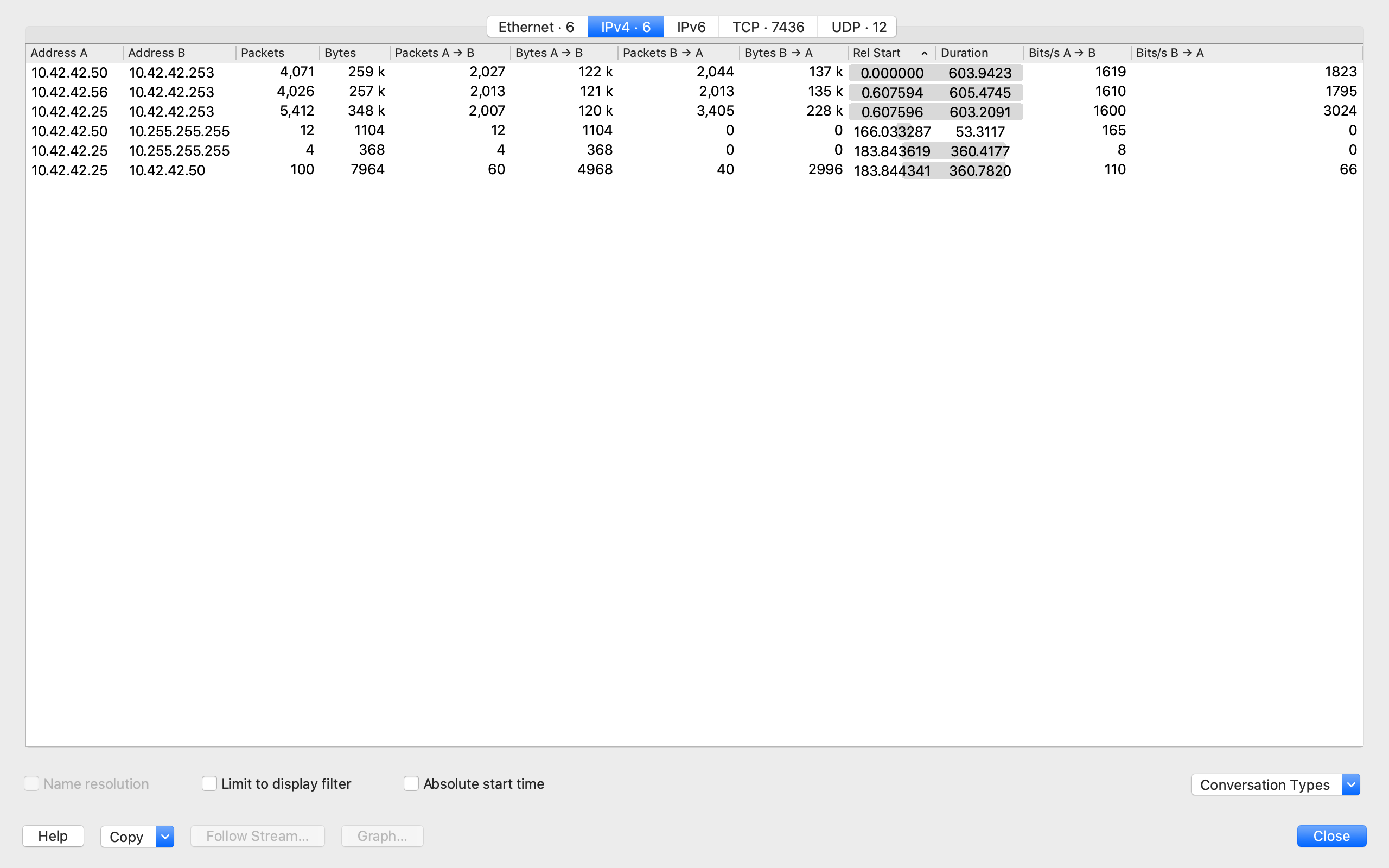Select the 10.42.42.25 to 10.42.42.50 row
The width and height of the screenshot is (1389, 868).
click(x=69, y=170)
